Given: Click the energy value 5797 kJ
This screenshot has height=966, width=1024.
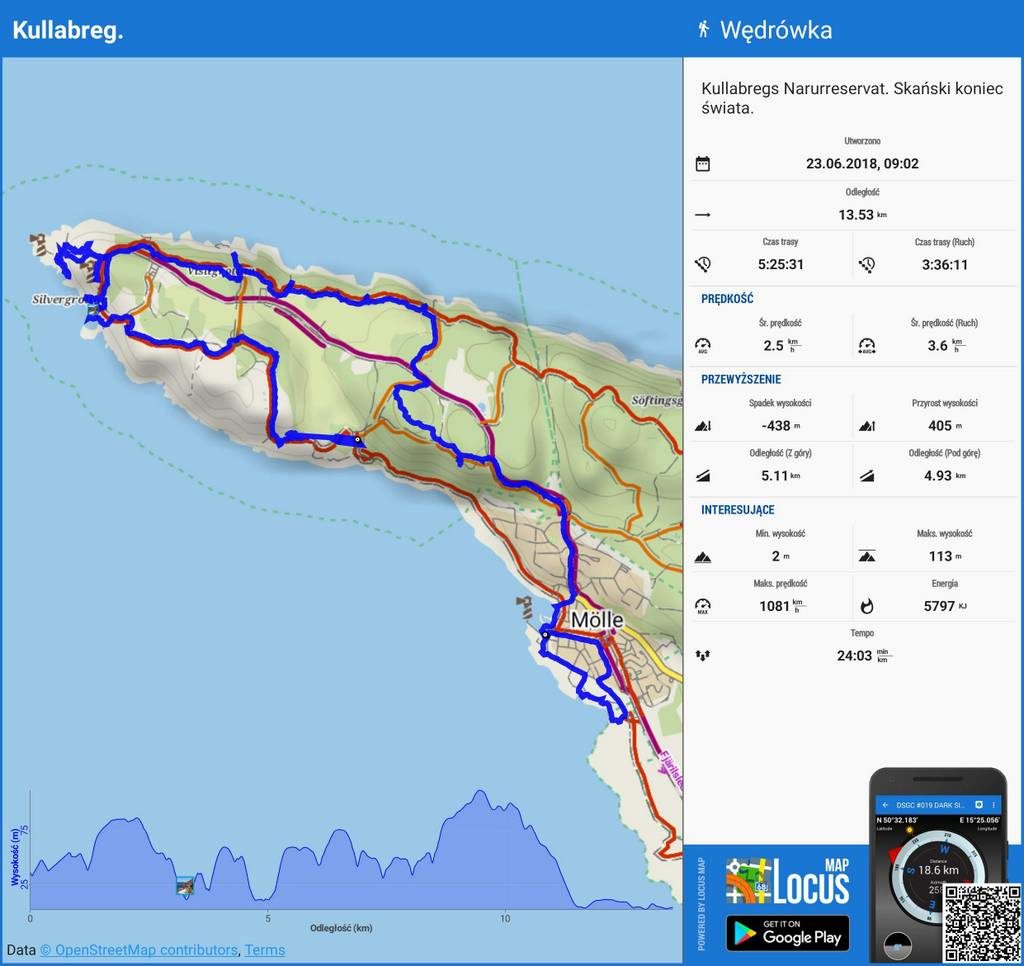Looking at the screenshot, I should 944,606.
